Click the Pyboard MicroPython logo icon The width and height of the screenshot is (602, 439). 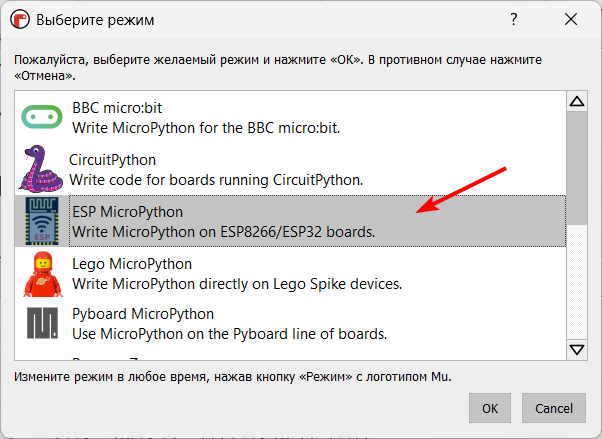[43, 323]
